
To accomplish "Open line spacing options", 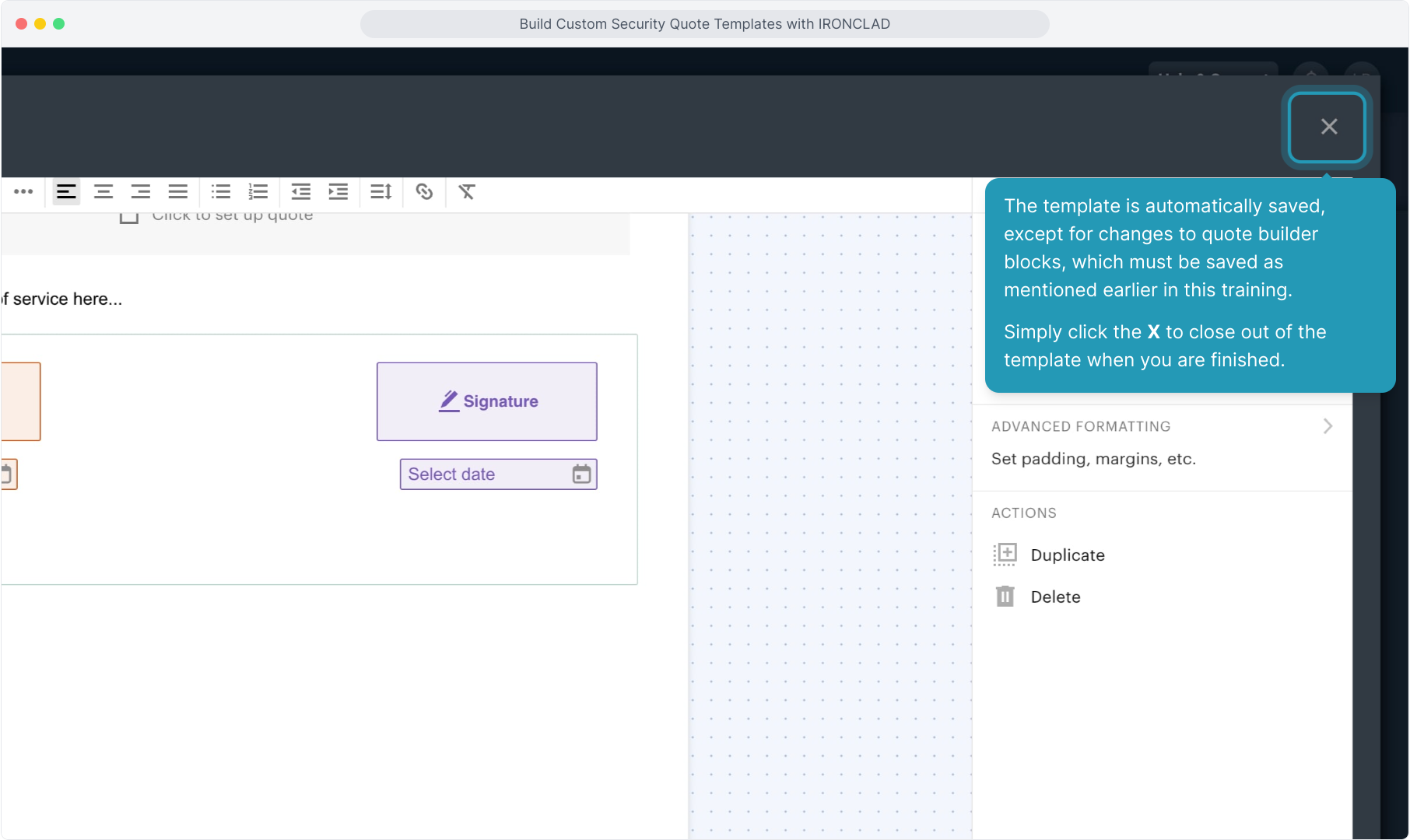I will [381, 191].
